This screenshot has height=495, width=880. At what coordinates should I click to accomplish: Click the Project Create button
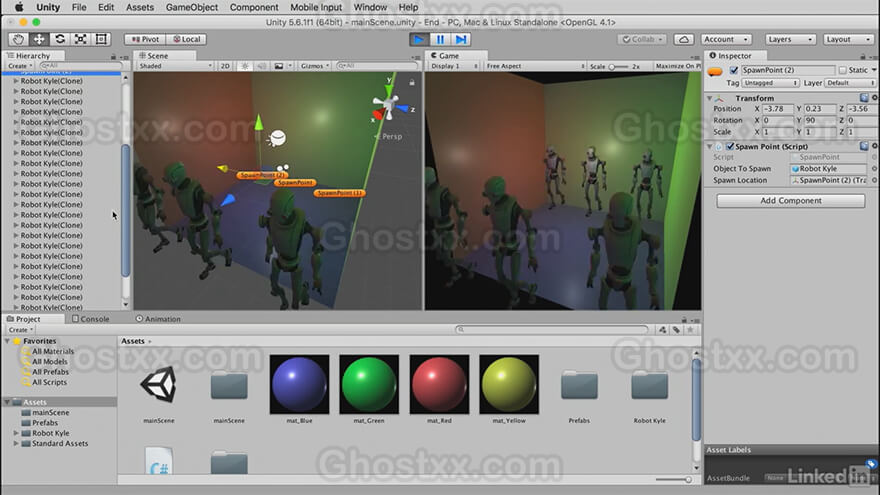[x=20, y=329]
